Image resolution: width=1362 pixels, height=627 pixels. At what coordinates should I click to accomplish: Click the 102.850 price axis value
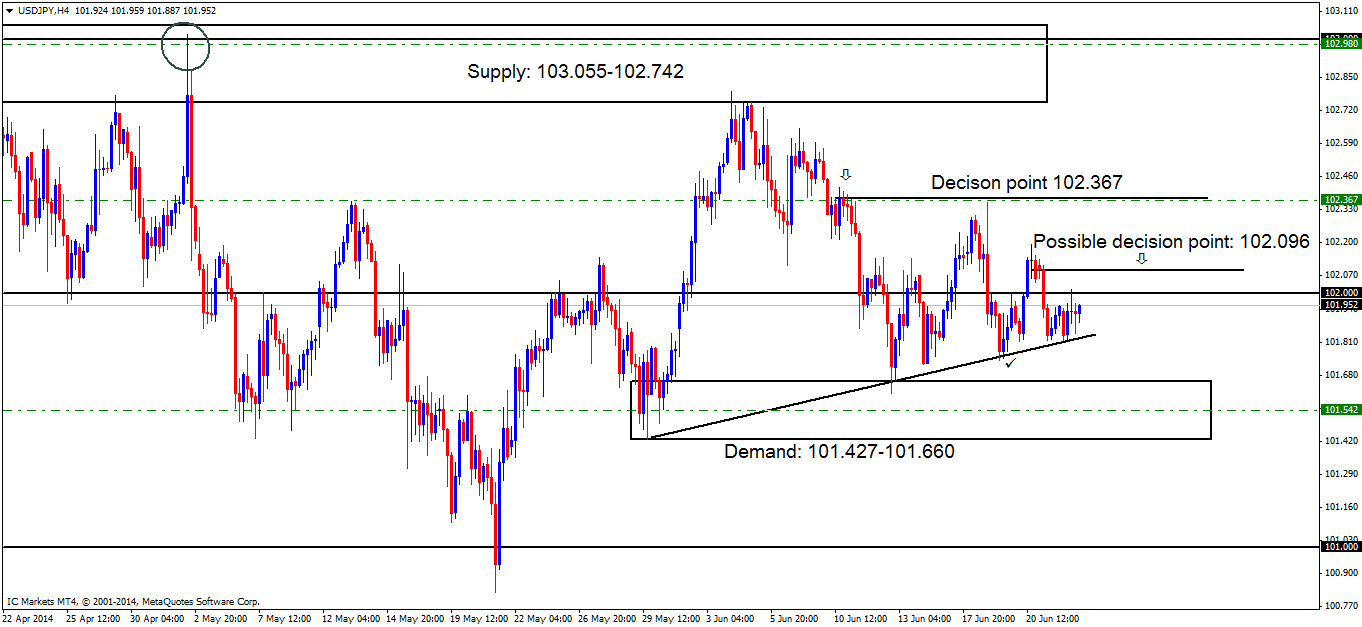1341,76
